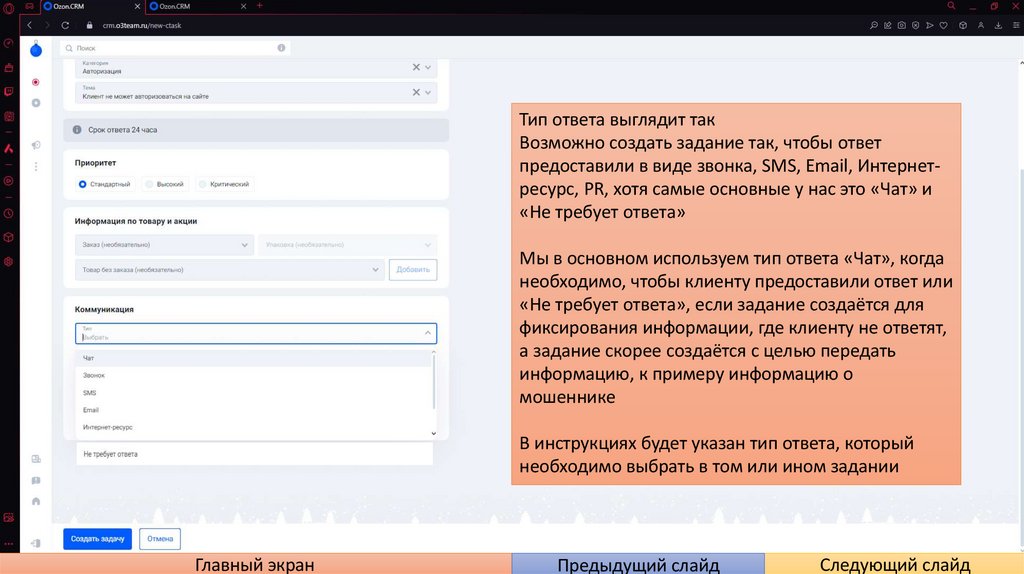Click the Предыдущий слайд button
This screenshot has width=1024, height=574.
tap(638, 564)
